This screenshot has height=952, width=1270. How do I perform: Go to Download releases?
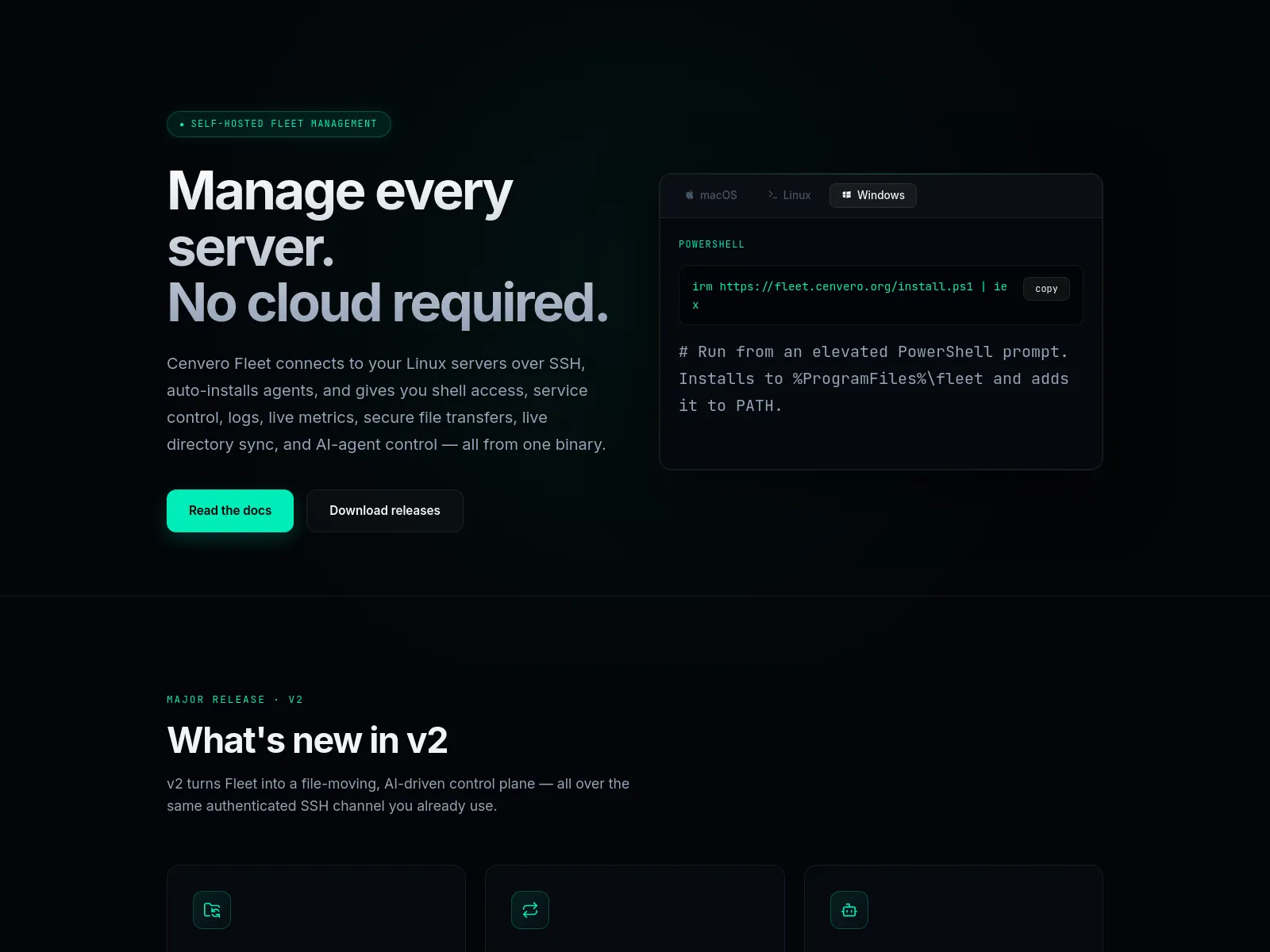click(385, 511)
